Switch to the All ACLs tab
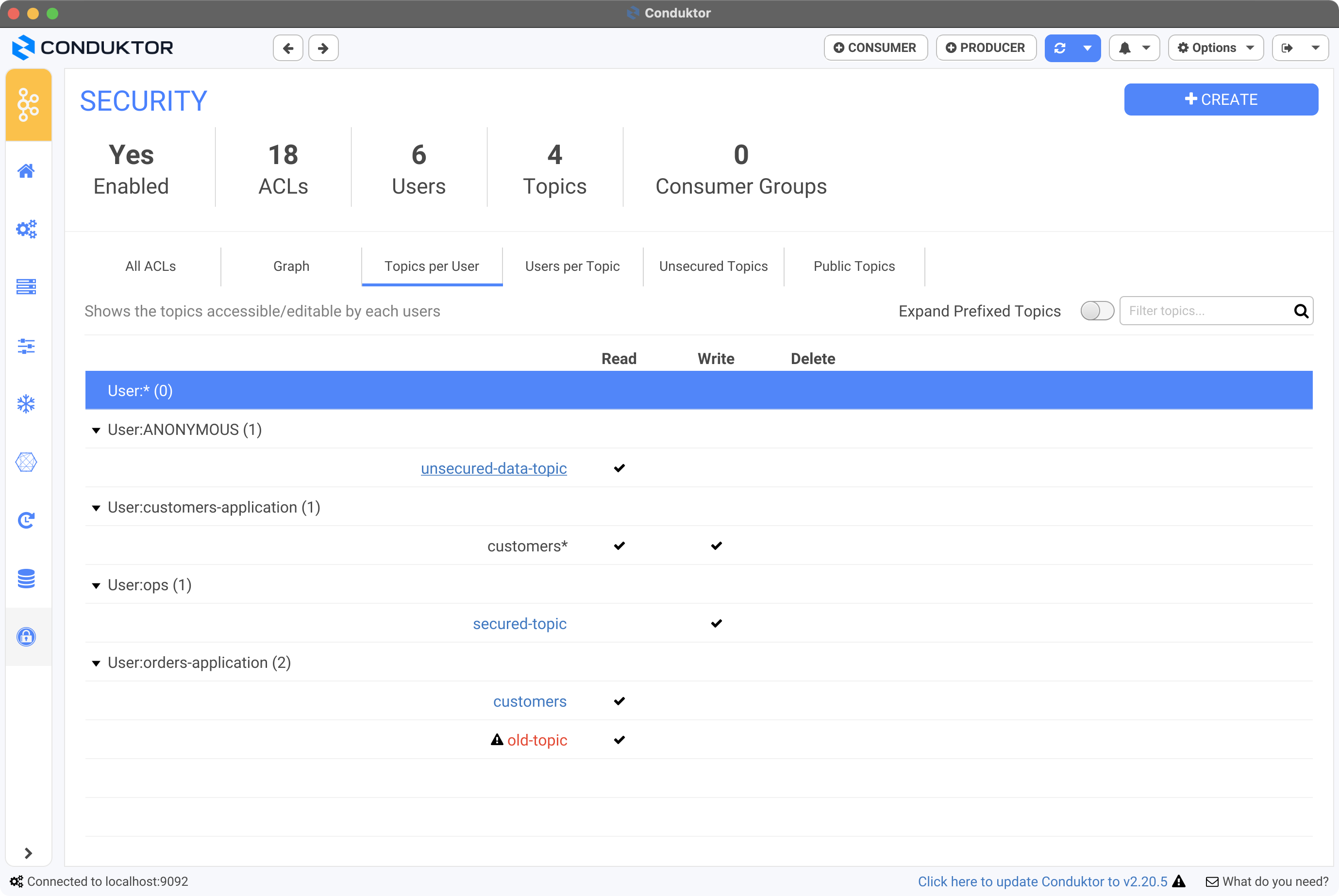Image resolution: width=1339 pixels, height=896 pixels. (151, 266)
